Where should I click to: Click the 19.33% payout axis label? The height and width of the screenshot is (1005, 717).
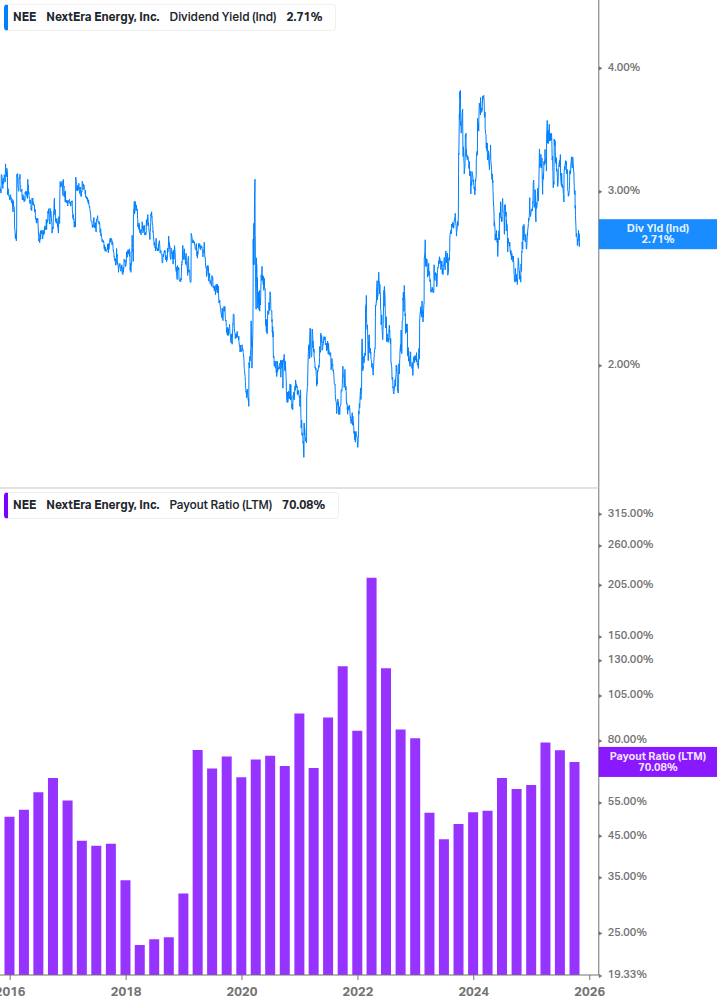pyautogui.click(x=627, y=974)
